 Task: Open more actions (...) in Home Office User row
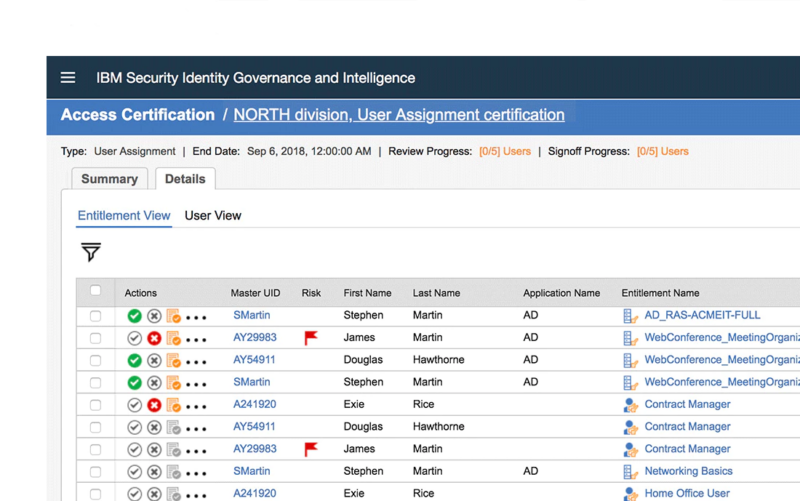[196, 495]
